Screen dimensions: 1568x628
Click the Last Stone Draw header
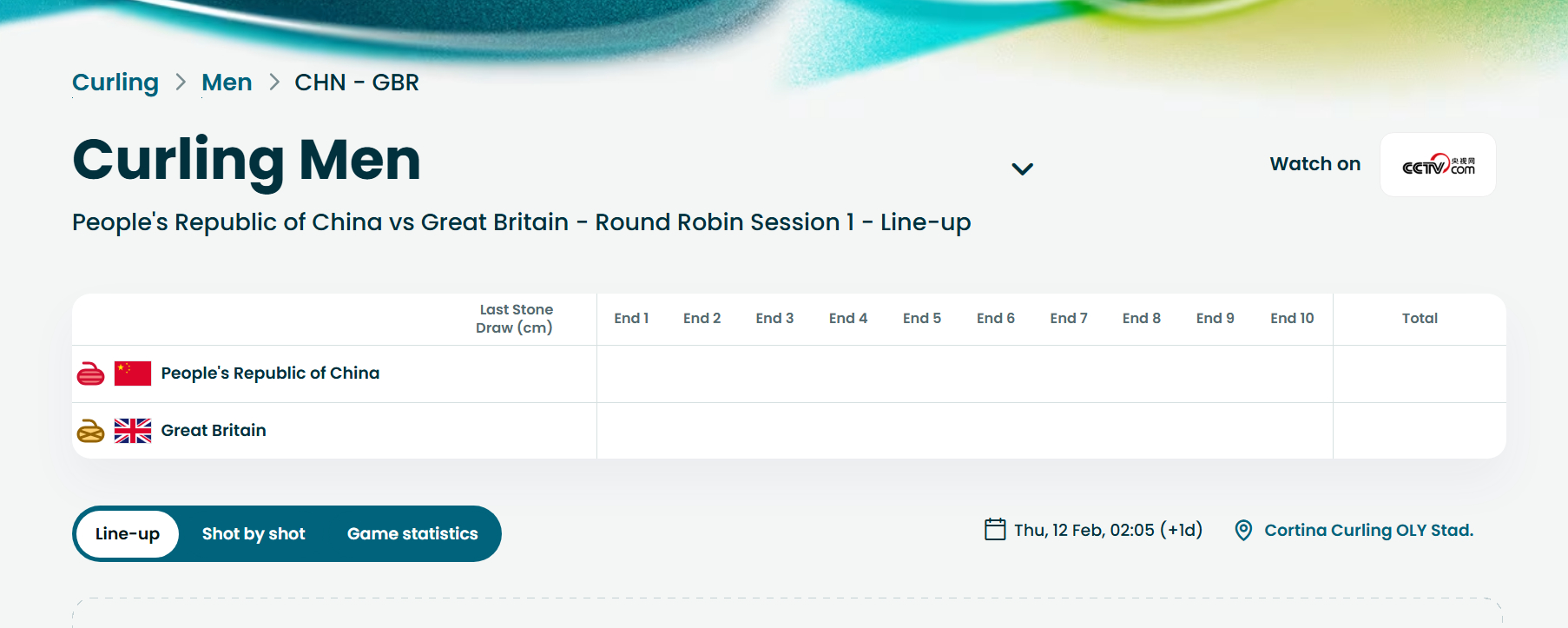[x=515, y=319]
